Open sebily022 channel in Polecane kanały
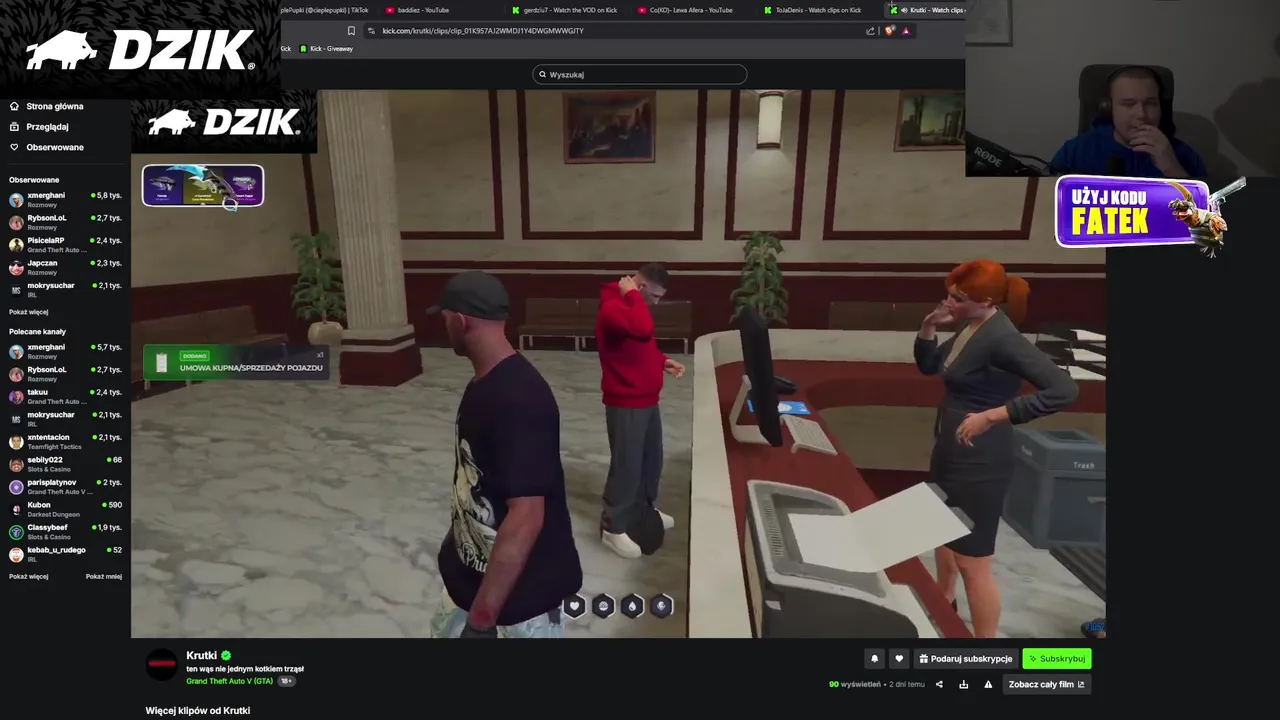 [65, 464]
